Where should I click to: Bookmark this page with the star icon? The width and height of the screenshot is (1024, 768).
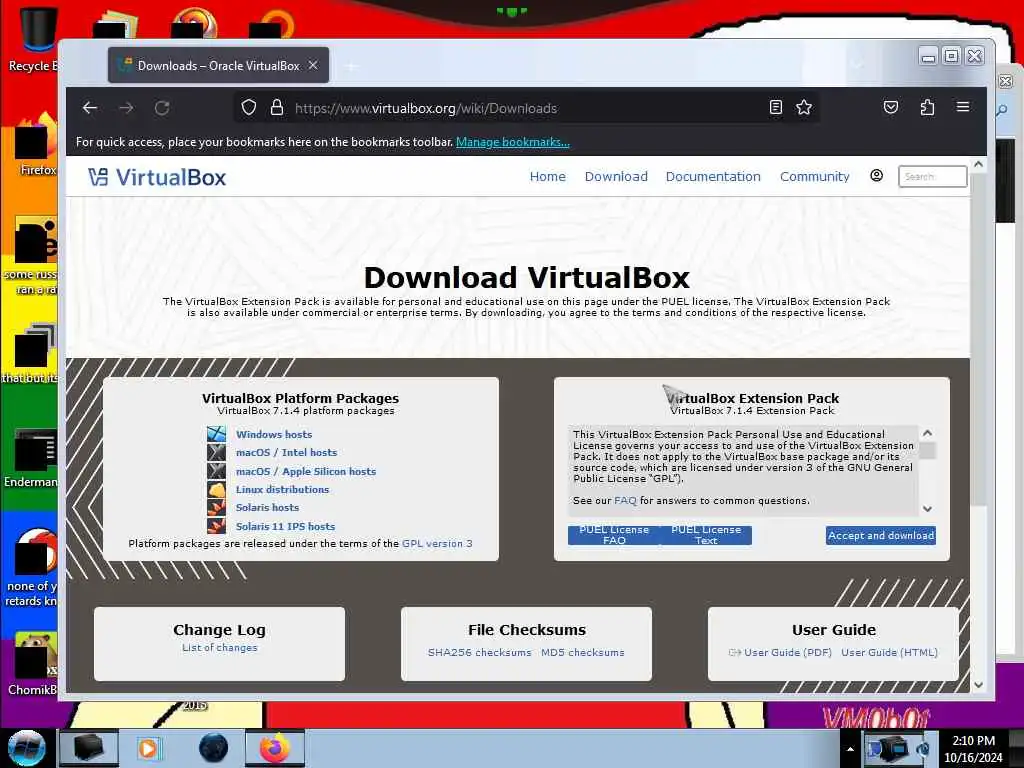point(804,107)
